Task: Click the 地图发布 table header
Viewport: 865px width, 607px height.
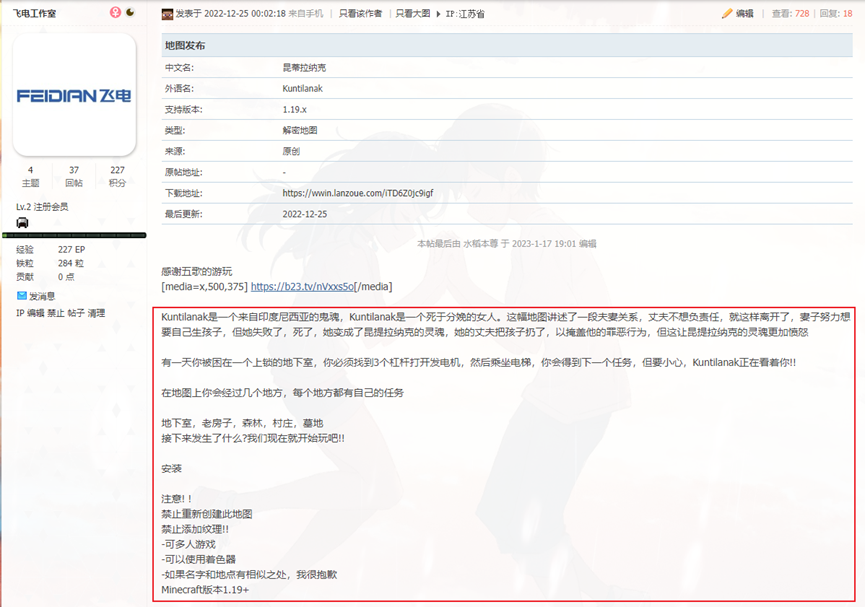Action: click(507, 45)
